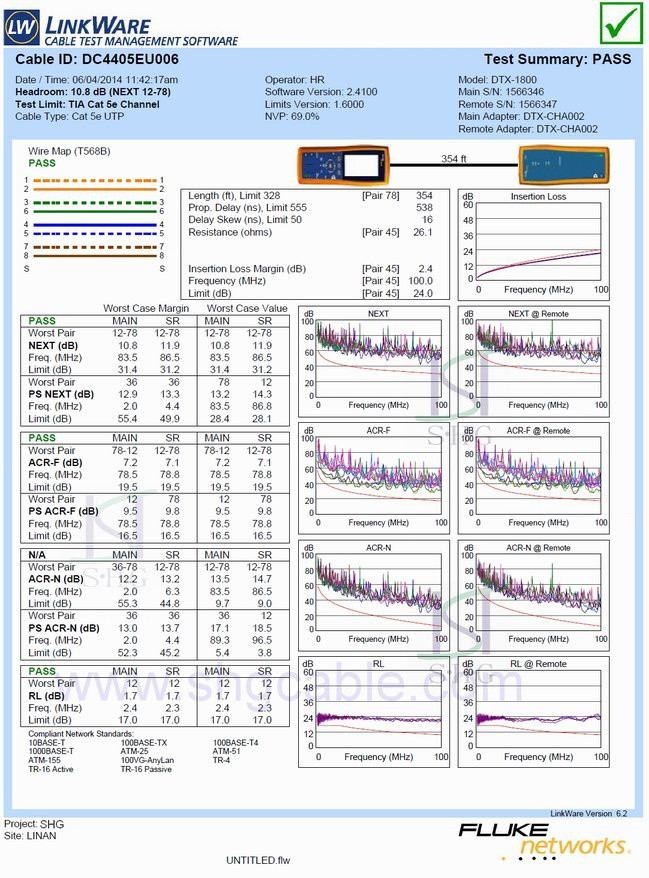Click the Test Summary: PASS heading

(557, 59)
